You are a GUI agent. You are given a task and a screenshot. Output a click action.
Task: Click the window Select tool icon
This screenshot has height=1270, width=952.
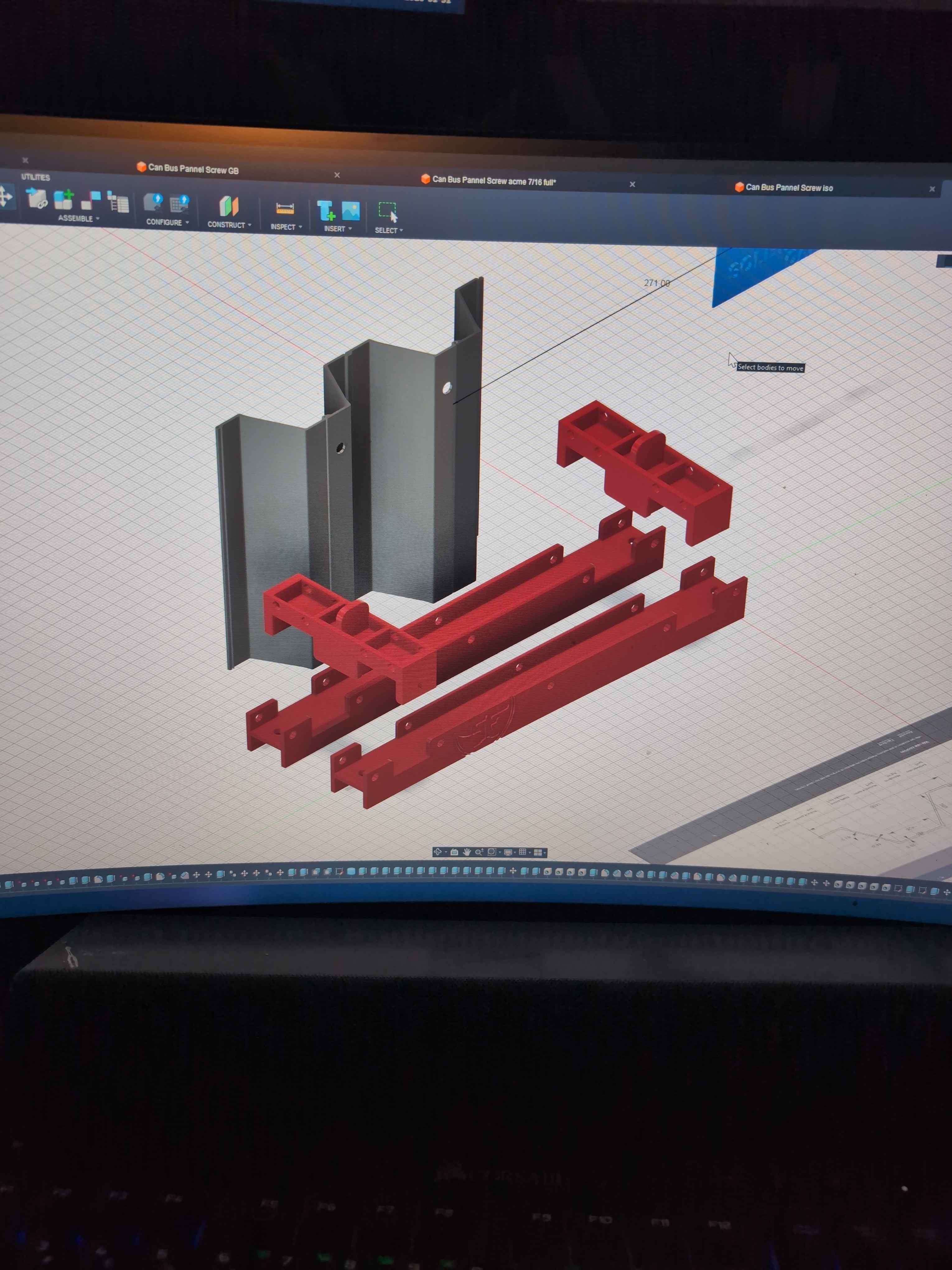[388, 211]
